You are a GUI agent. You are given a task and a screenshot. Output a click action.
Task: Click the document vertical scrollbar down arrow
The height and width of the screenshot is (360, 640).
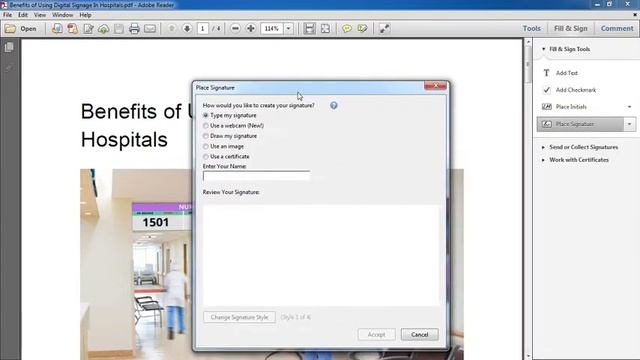pyautogui.click(x=528, y=356)
